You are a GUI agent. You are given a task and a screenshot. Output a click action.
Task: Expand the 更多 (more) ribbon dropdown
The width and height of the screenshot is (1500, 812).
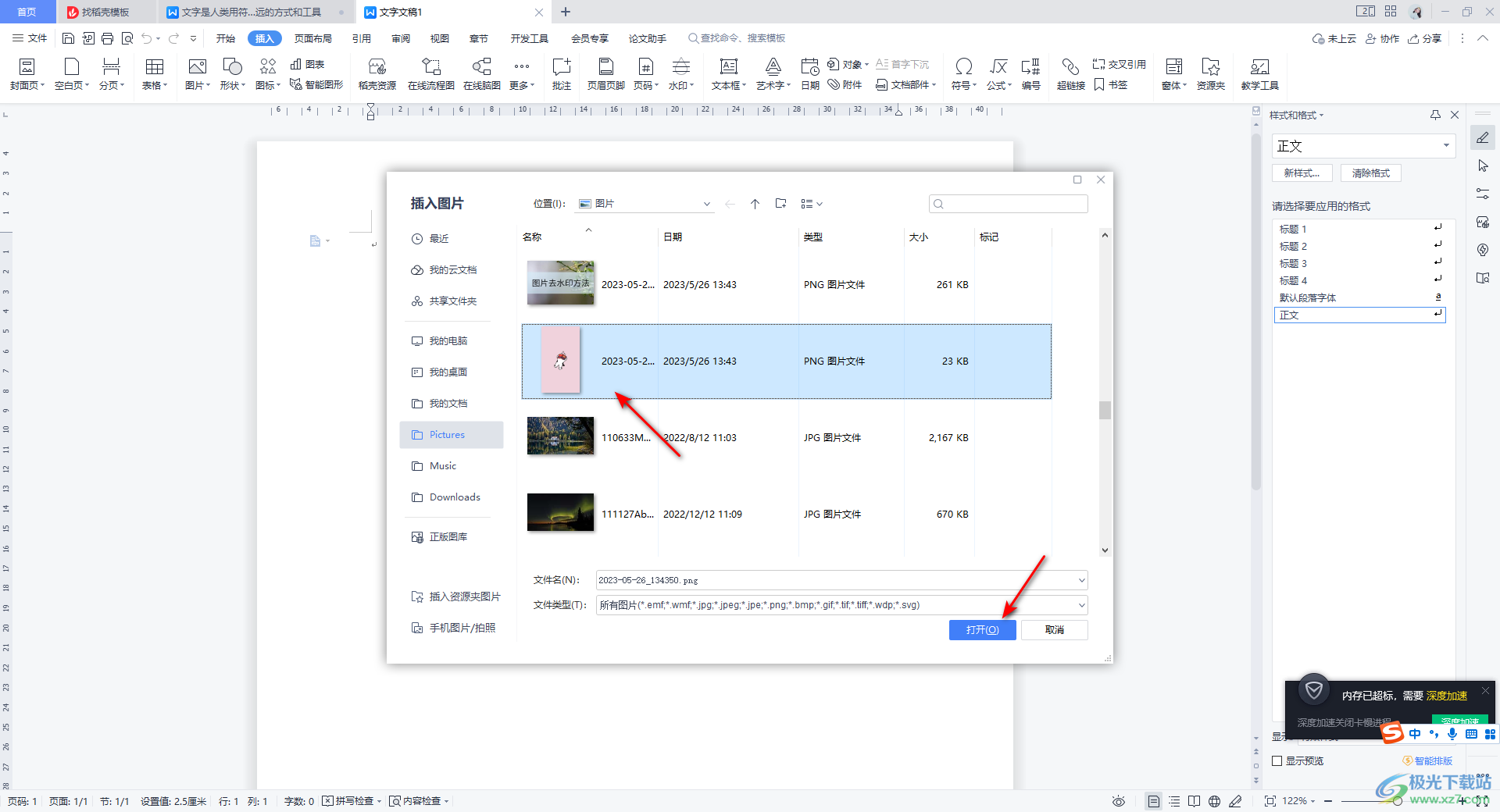coord(522,74)
